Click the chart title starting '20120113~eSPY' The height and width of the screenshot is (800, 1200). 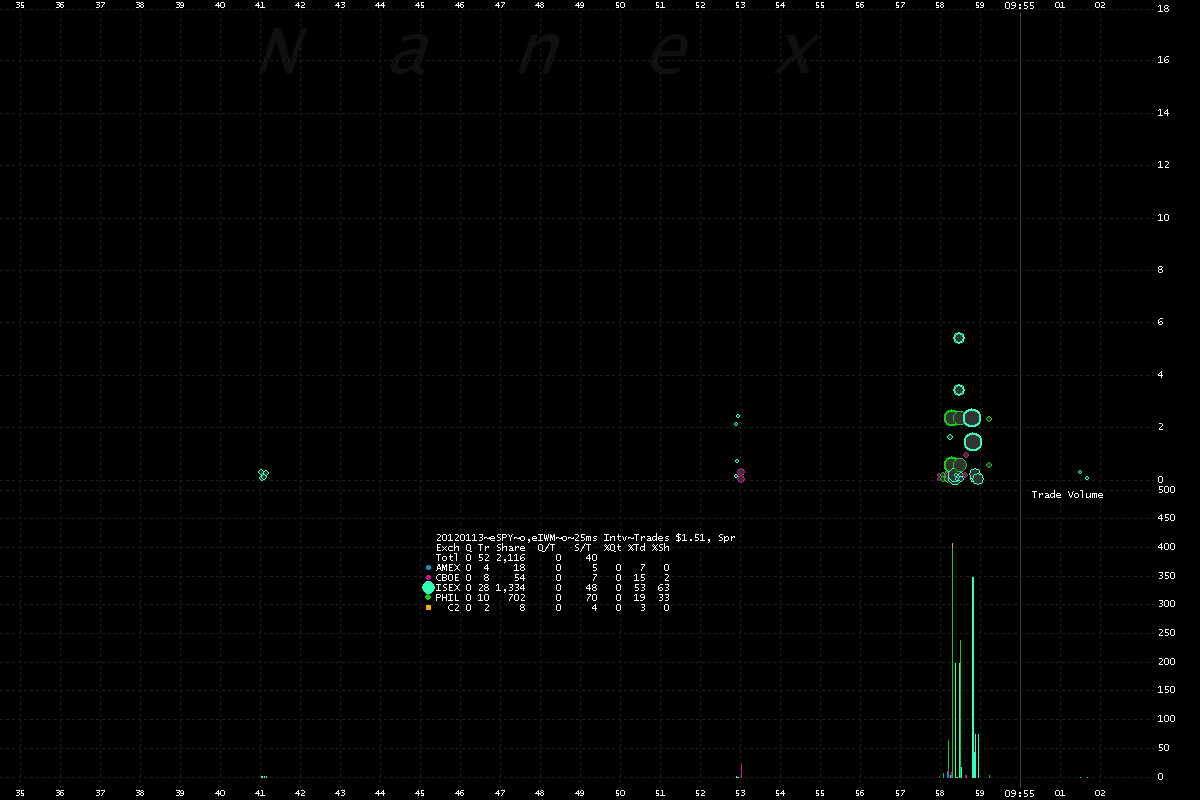[586, 537]
